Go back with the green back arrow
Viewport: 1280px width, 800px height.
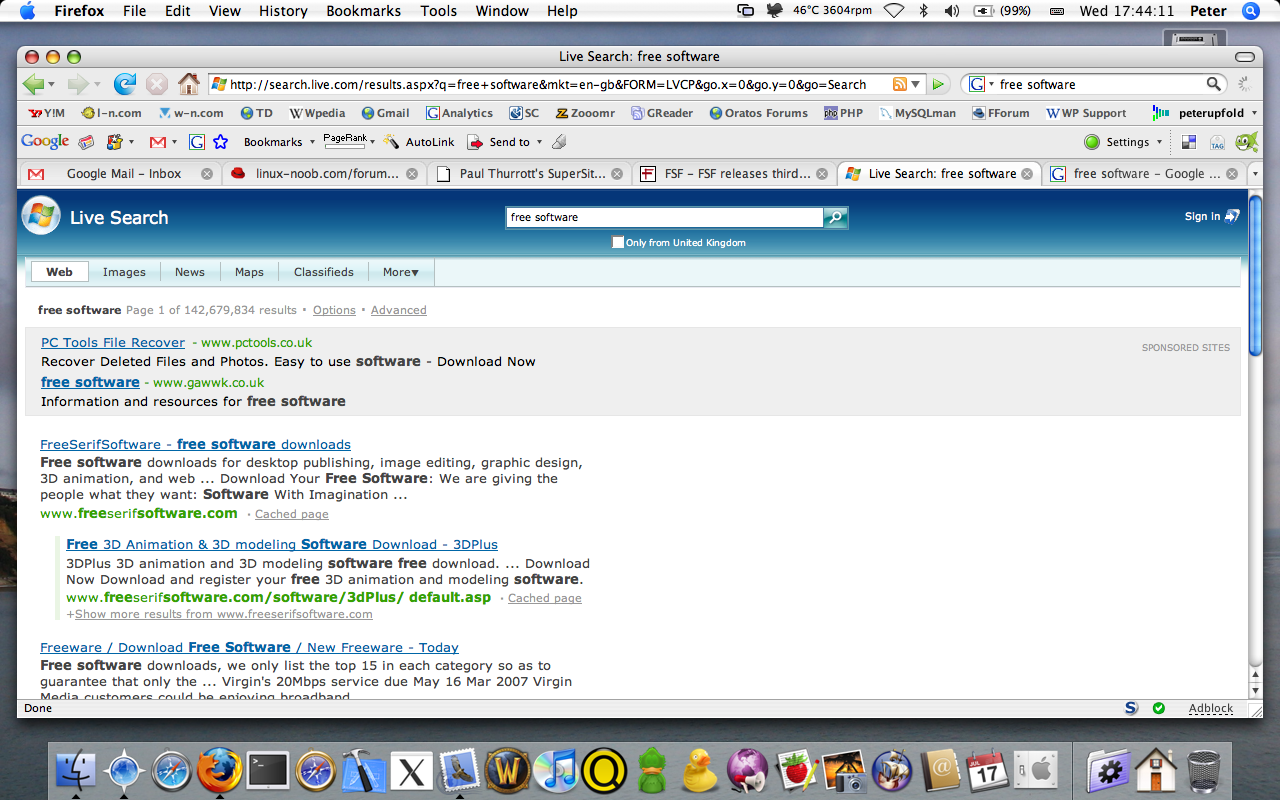coord(34,84)
